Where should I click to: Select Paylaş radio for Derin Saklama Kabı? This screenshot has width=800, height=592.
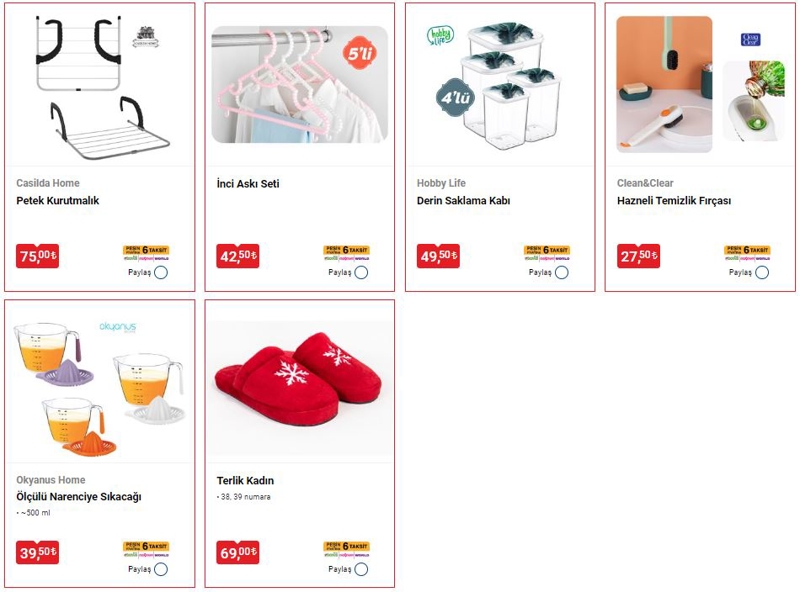click(562, 273)
